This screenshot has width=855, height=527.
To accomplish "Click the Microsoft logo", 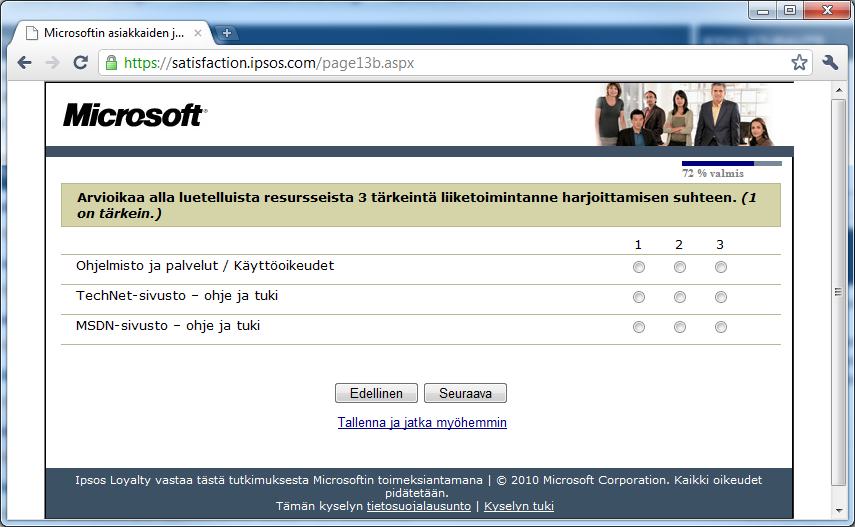I will tap(134, 116).
